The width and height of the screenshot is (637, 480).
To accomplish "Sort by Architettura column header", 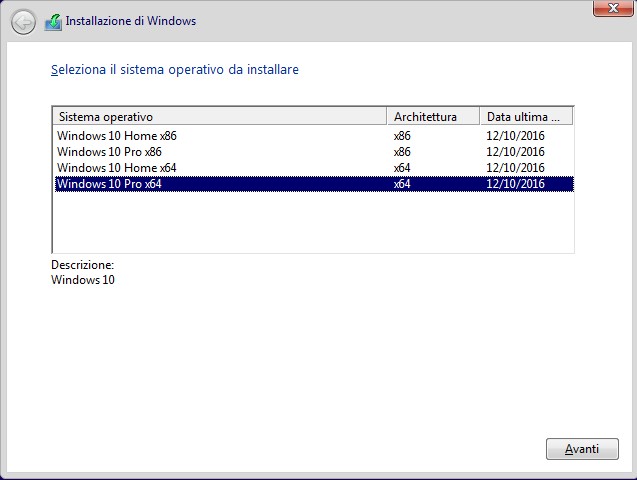I will coord(433,117).
